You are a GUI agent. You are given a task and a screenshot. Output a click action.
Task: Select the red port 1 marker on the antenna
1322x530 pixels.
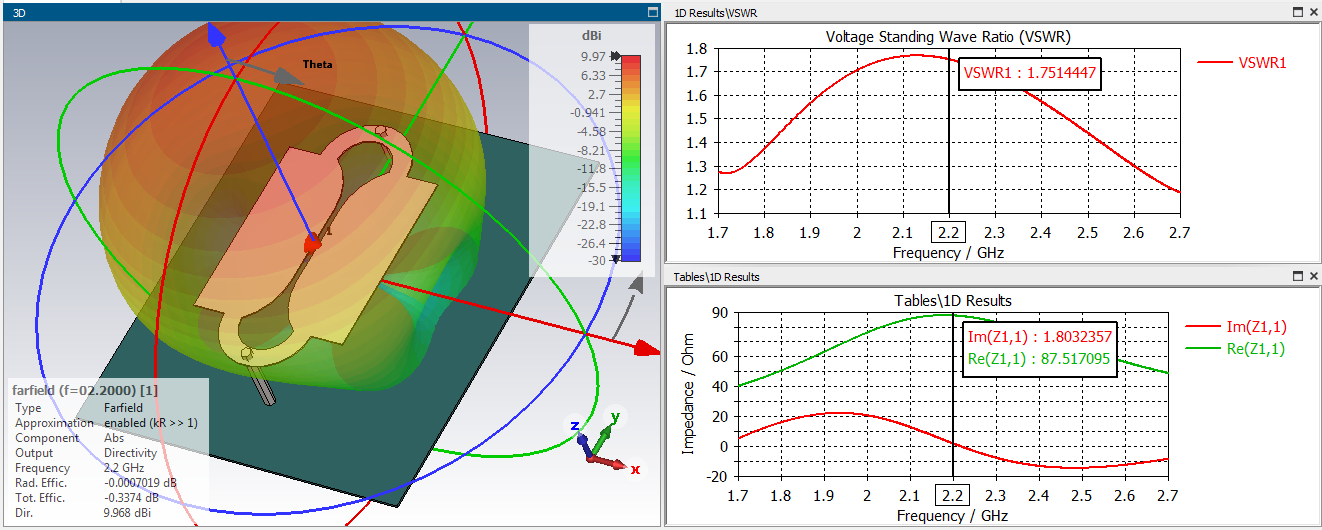pyautogui.click(x=313, y=242)
